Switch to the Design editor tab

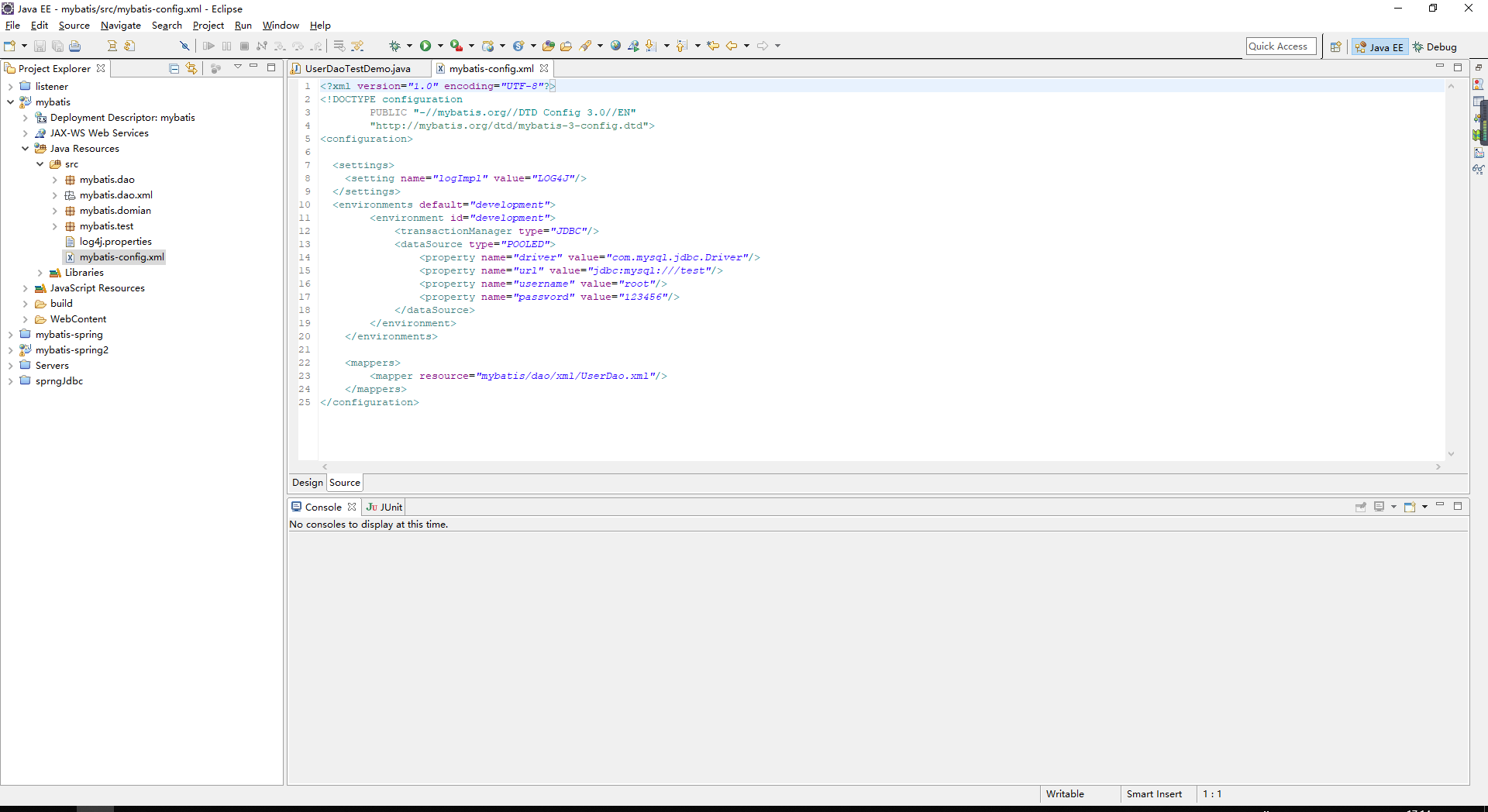click(x=307, y=483)
